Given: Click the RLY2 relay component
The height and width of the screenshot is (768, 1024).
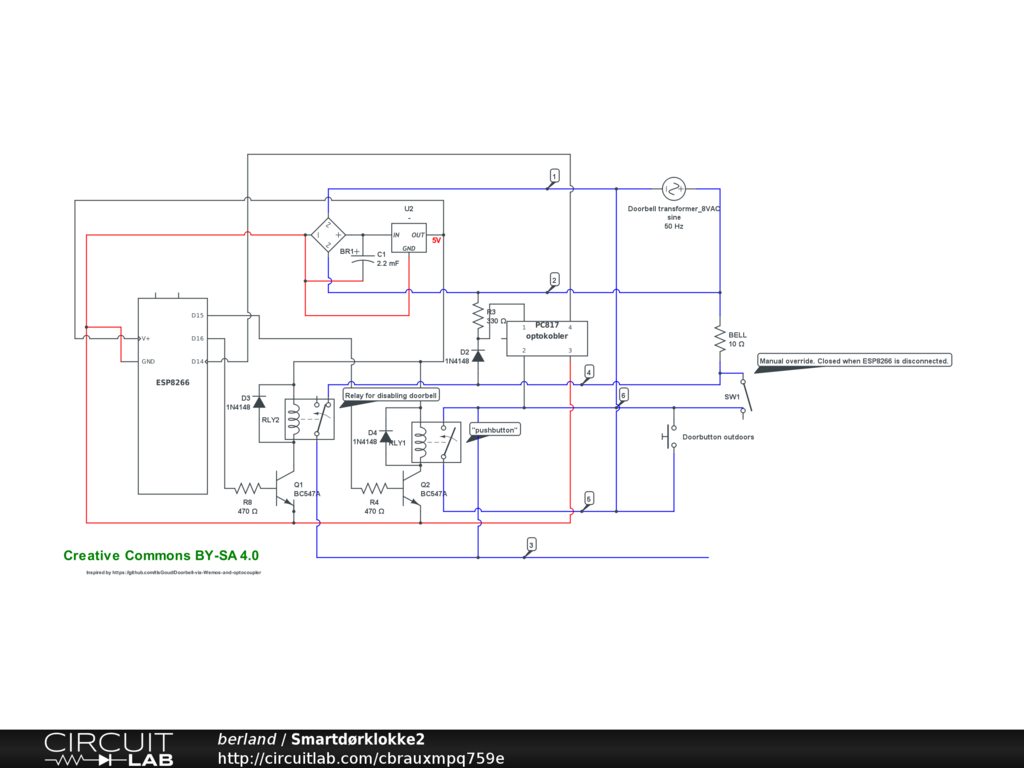Looking at the screenshot, I should pyautogui.click(x=309, y=419).
